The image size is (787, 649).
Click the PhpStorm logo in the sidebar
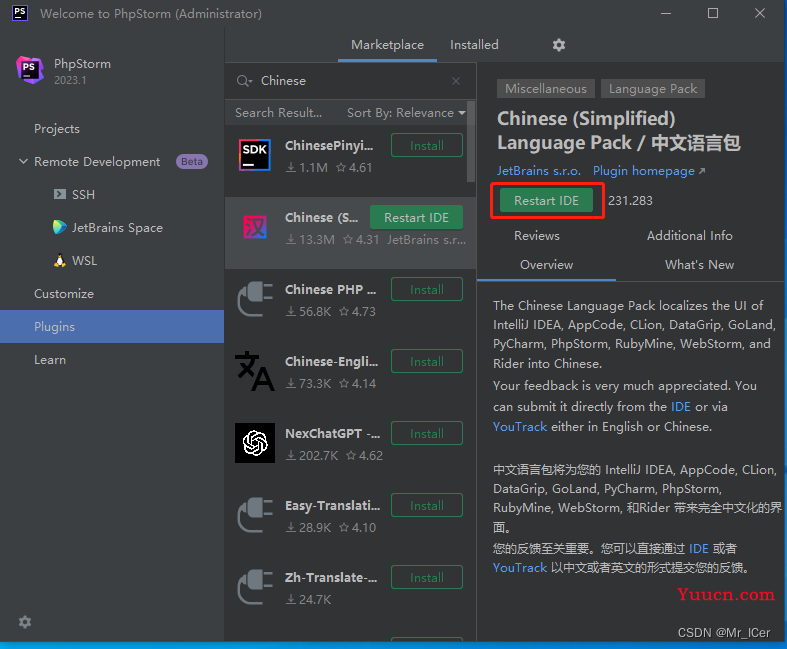pyautogui.click(x=30, y=70)
